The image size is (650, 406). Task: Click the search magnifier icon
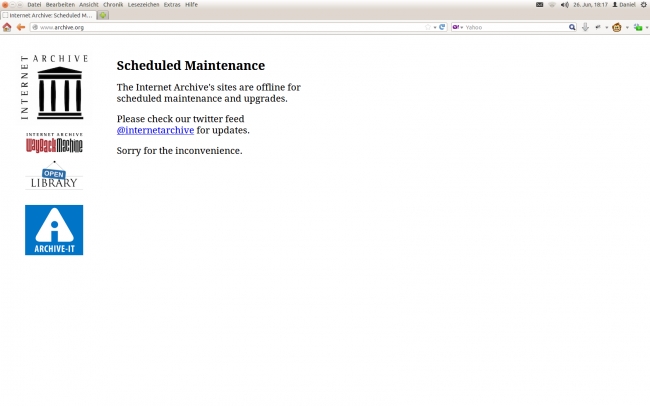(572, 27)
